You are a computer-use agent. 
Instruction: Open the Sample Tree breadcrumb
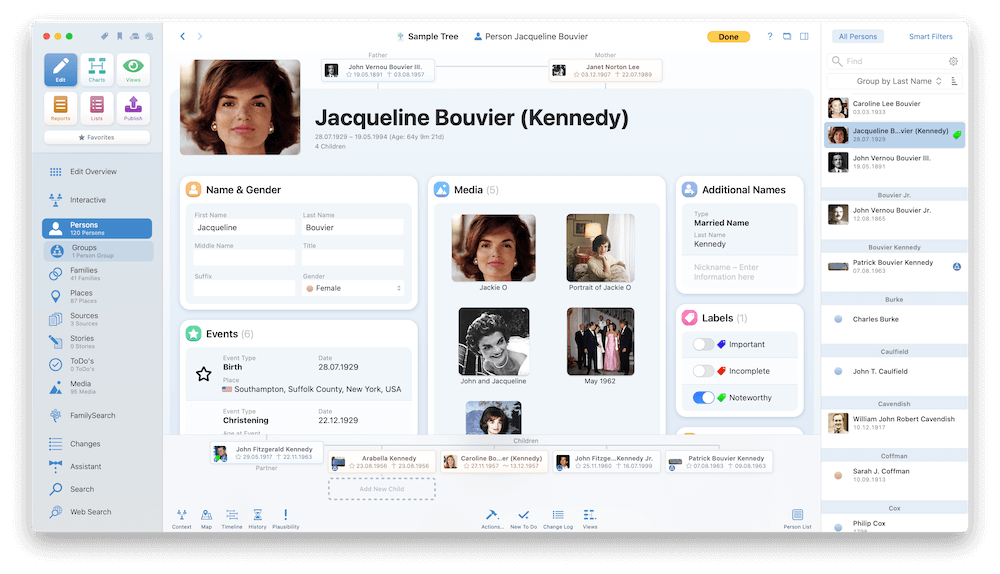427,36
